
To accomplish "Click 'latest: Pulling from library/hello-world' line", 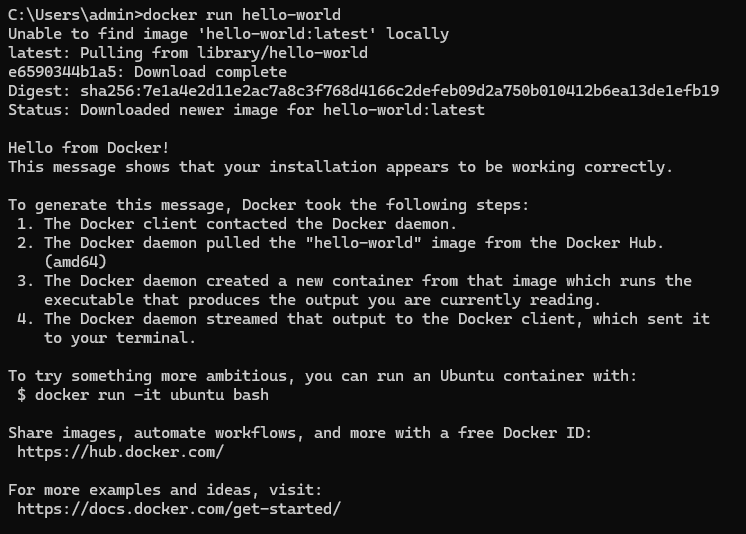I will pyautogui.click(x=187, y=53).
